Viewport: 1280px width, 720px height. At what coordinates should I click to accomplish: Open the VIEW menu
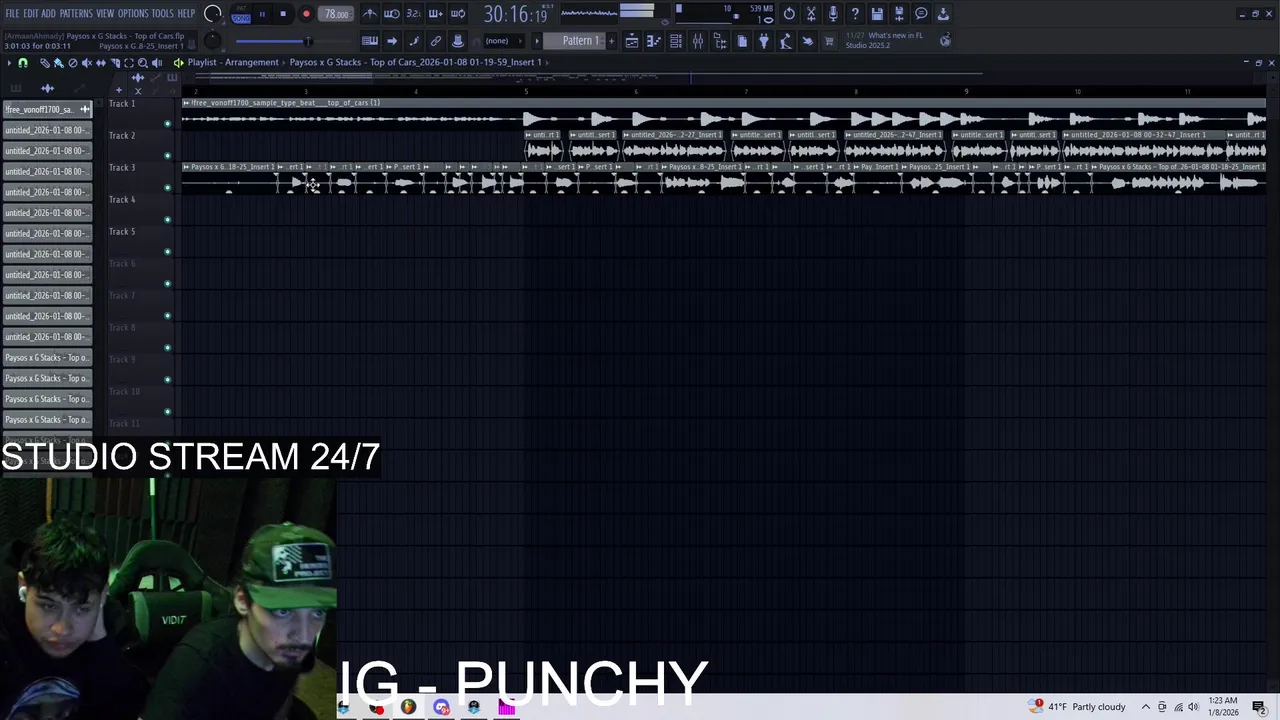(105, 13)
